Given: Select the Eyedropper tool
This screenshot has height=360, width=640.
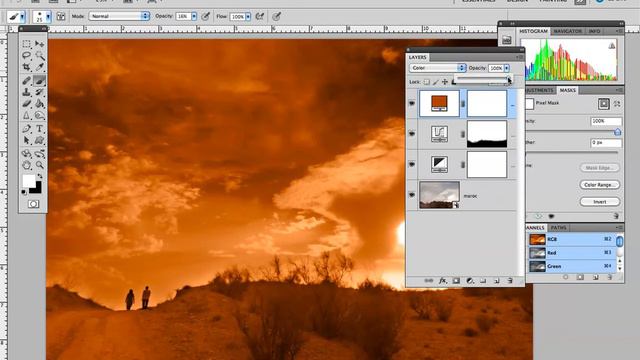Looking at the screenshot, I should pos(40,67).
